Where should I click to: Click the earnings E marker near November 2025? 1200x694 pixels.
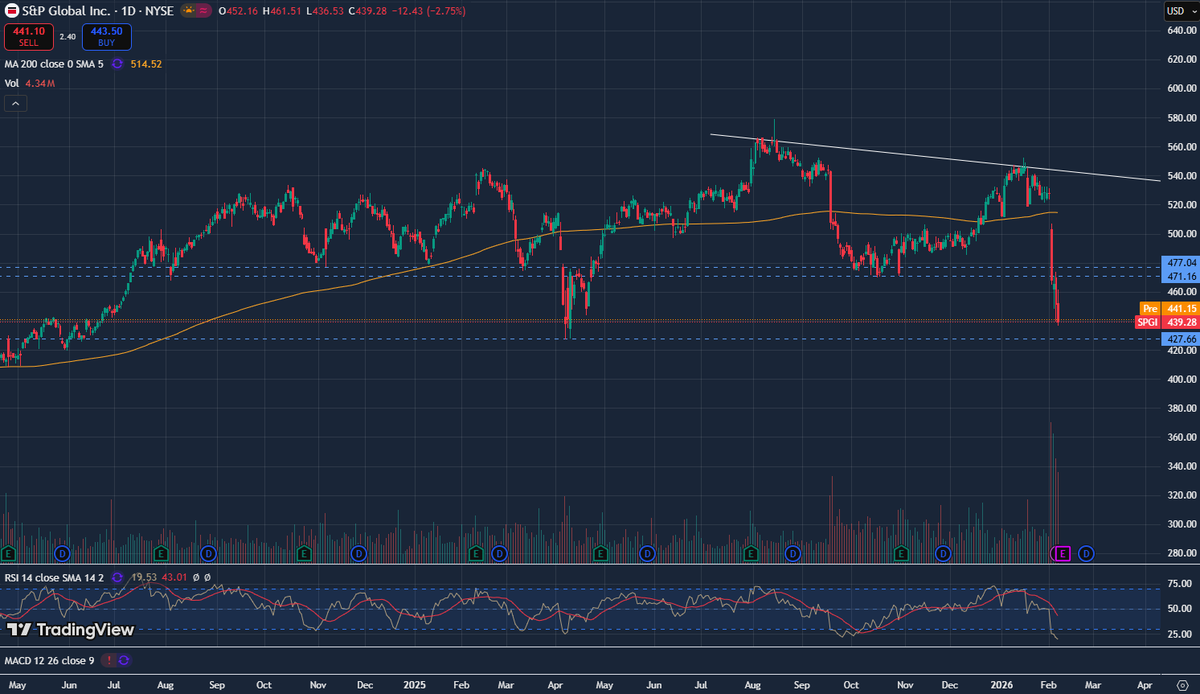[x=901, y=553]
